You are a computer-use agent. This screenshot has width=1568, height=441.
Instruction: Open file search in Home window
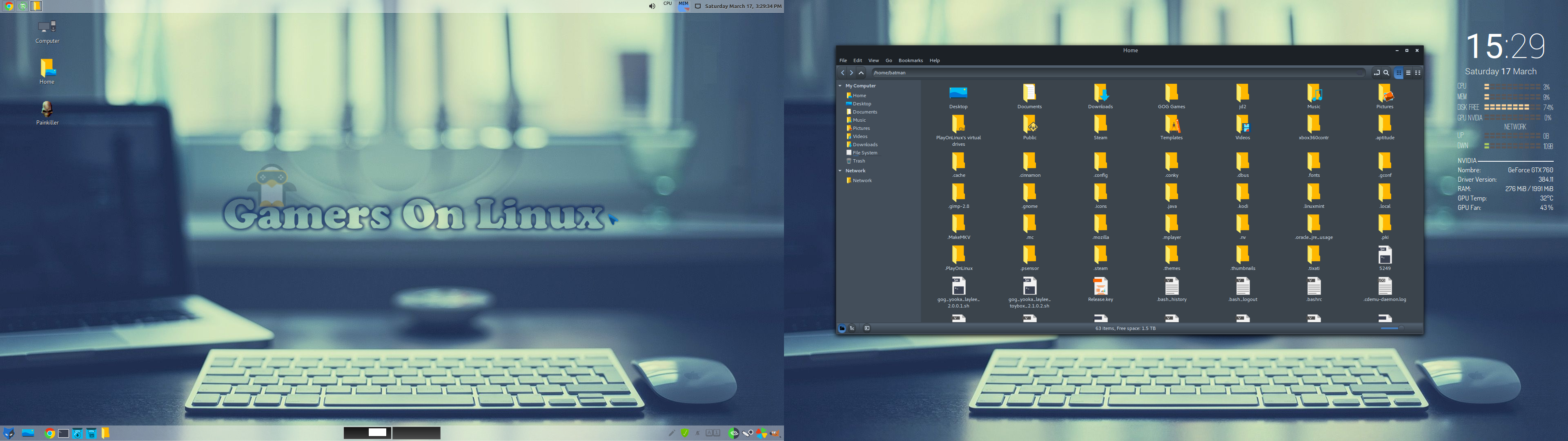coord(1386,73)
